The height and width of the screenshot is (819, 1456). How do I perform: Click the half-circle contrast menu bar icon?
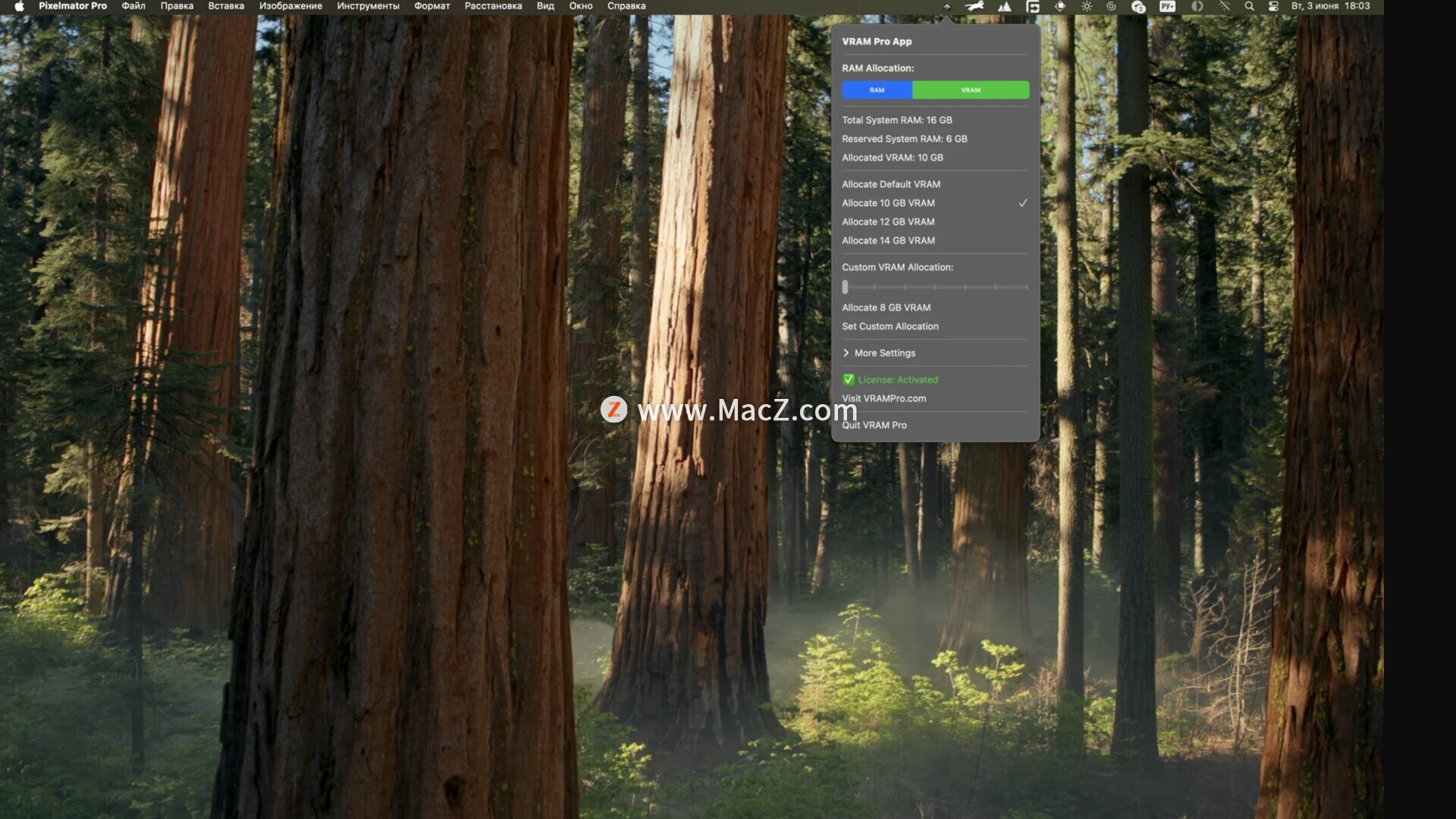pos(1197,6)
